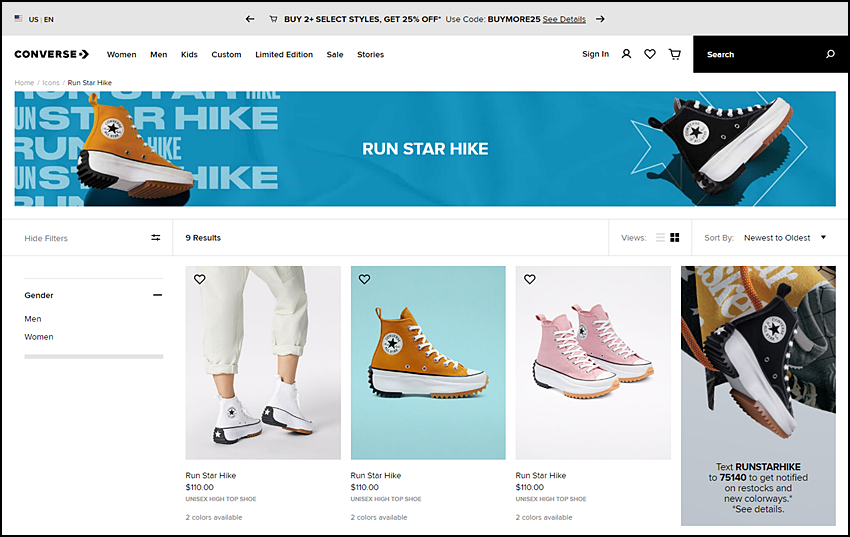850x537 pixels.
Task: Open the Stories menu
Action: tap(370, 55)
